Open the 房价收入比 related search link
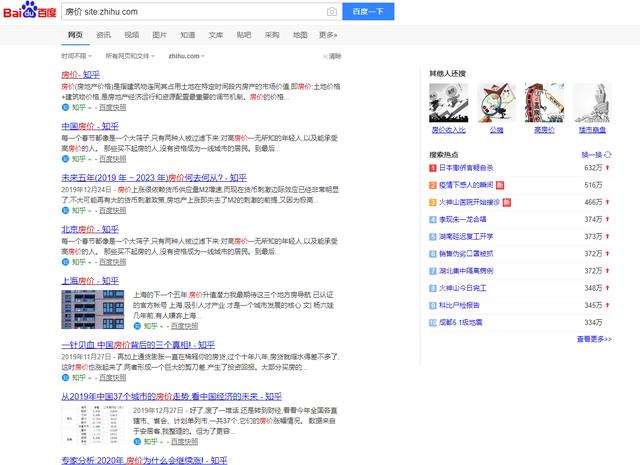640x465 pixels. point(449,130)
